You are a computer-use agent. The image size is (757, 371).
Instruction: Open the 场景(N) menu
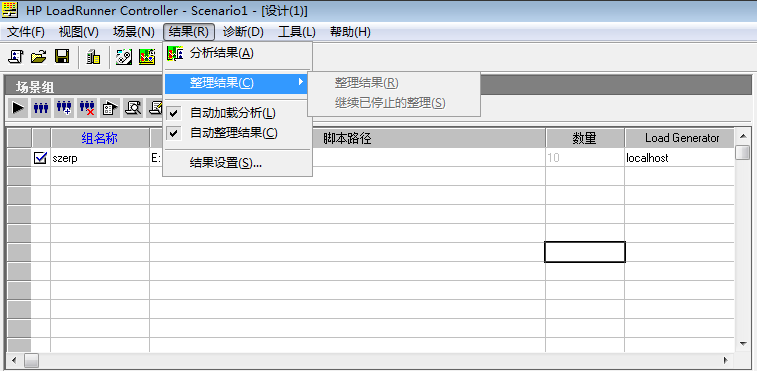click(x=134, y=32)
